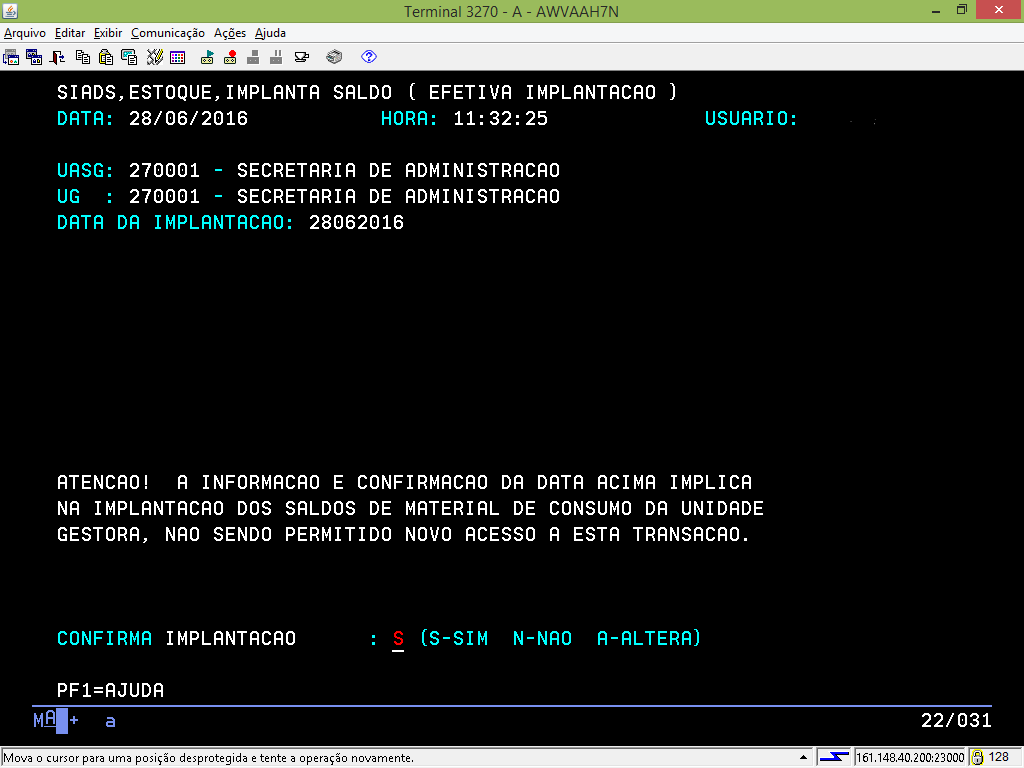Click the DATA value 28/06/2016
The width and height of the screenshot is (1024, 768).
coord(188,119)
